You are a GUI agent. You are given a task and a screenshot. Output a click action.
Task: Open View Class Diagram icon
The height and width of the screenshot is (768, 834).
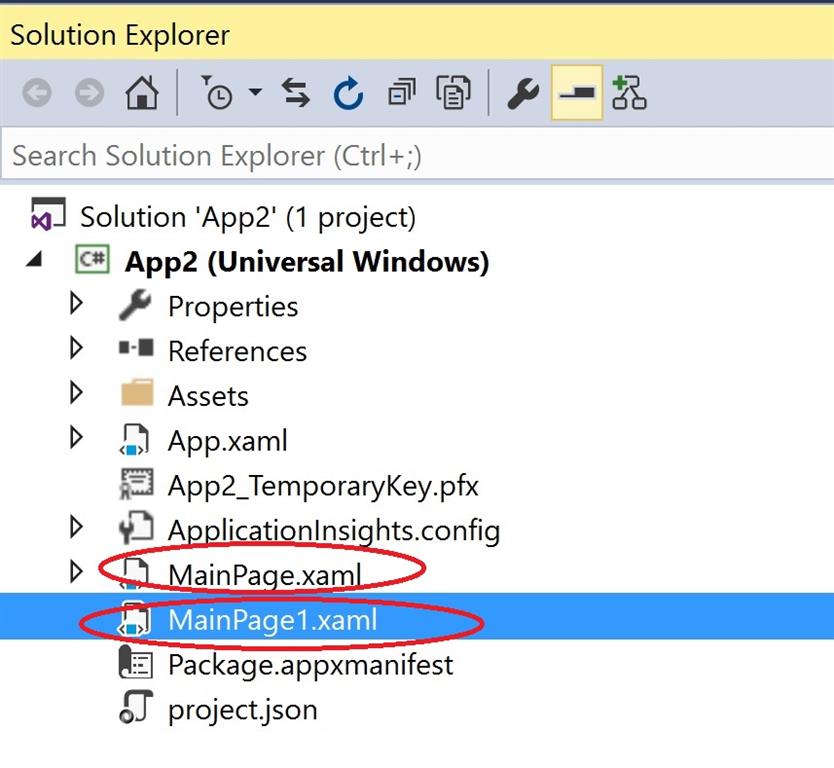(x=629, y=93)
